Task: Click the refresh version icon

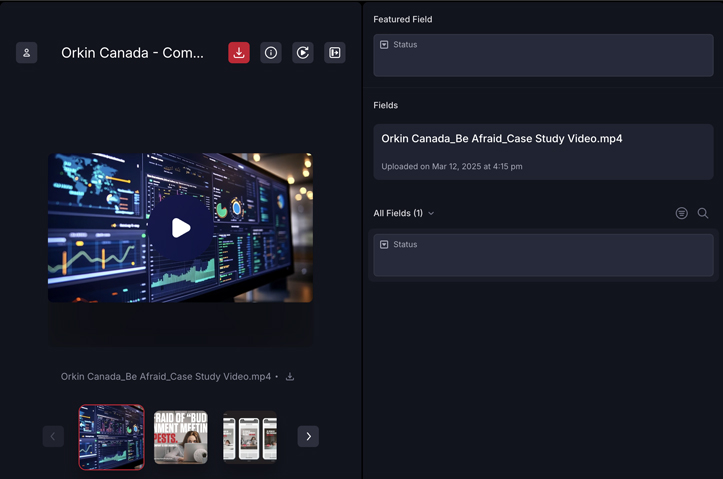Action: tap(302, 53)
